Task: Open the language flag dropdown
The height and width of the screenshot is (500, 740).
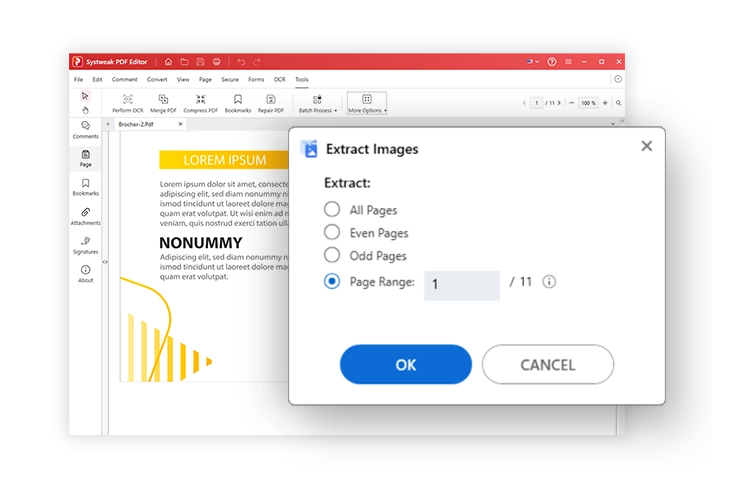Action: [533, 62]
